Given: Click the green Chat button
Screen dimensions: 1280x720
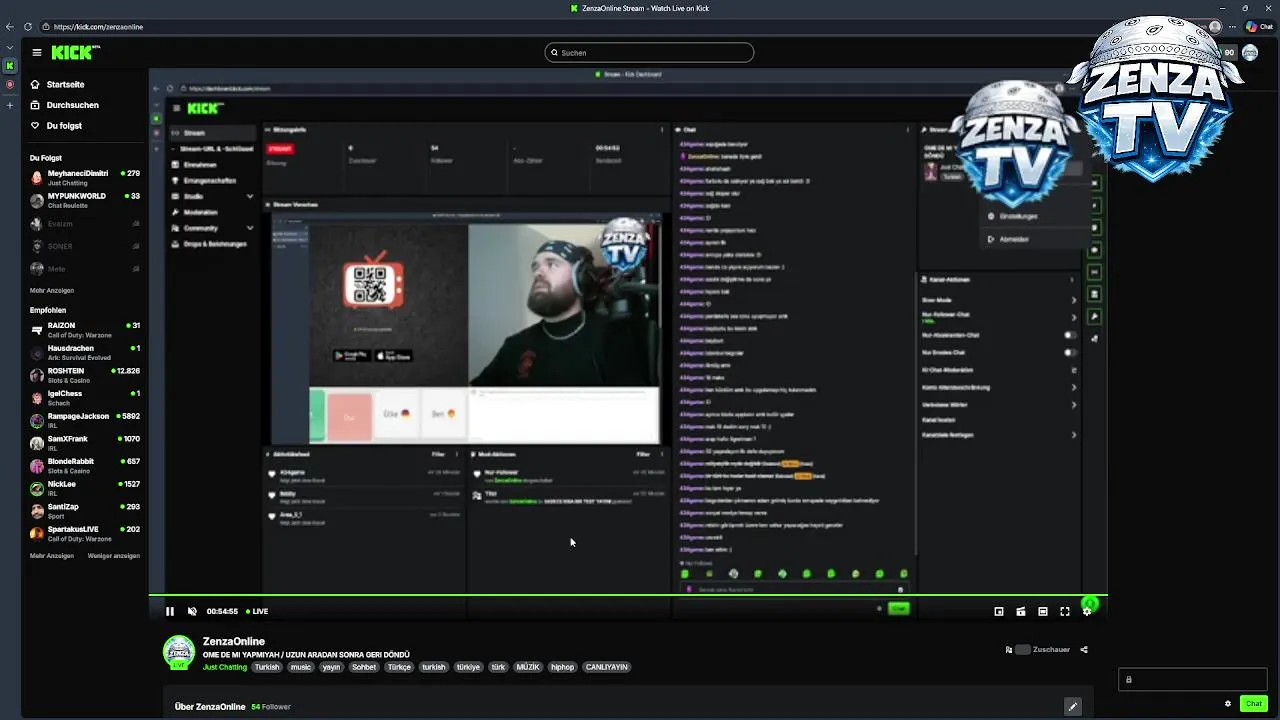Looking at the screenshot, I should 1254,704.
